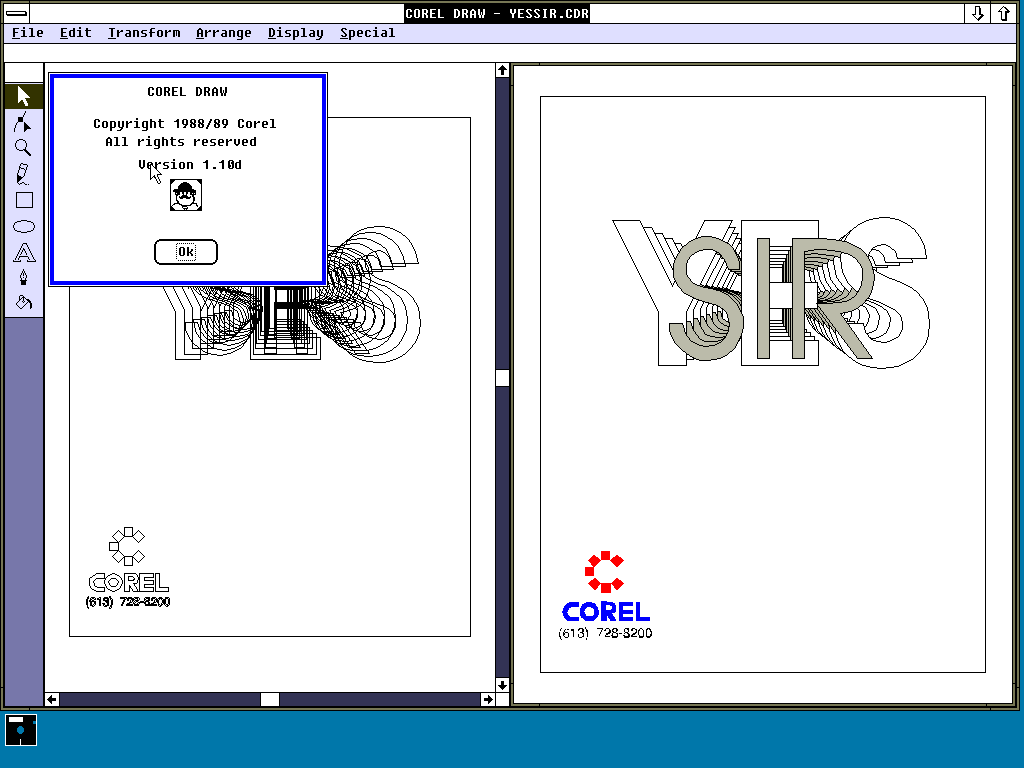Activate the Zoom magnifier tool
The height and width of the screenshot is (768, 1024).
[24, 148]
